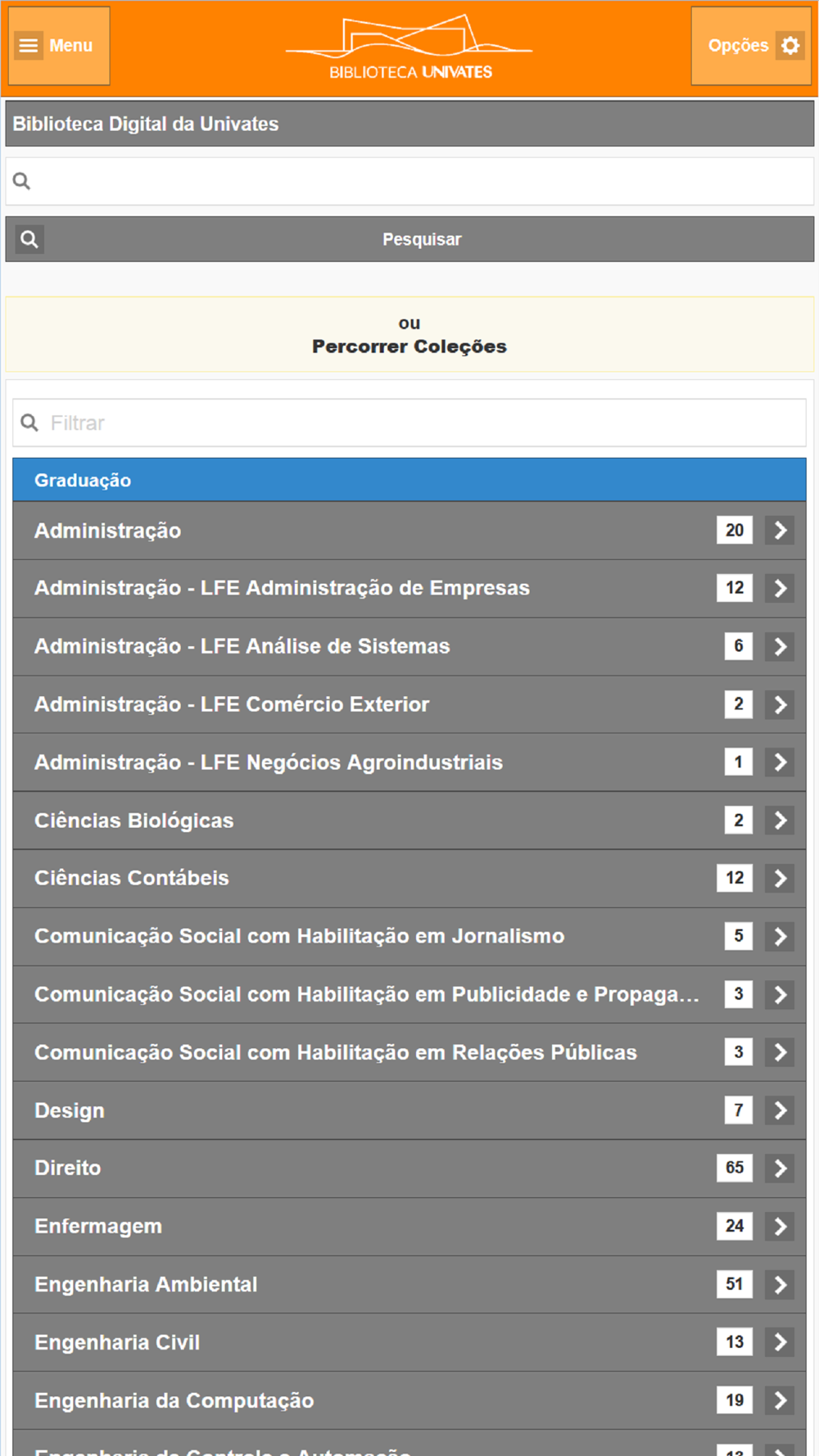Image resolution: width=819 pixels, height=1456 pixels.
Task: Select Graduação section header
Action: (409, 480)
